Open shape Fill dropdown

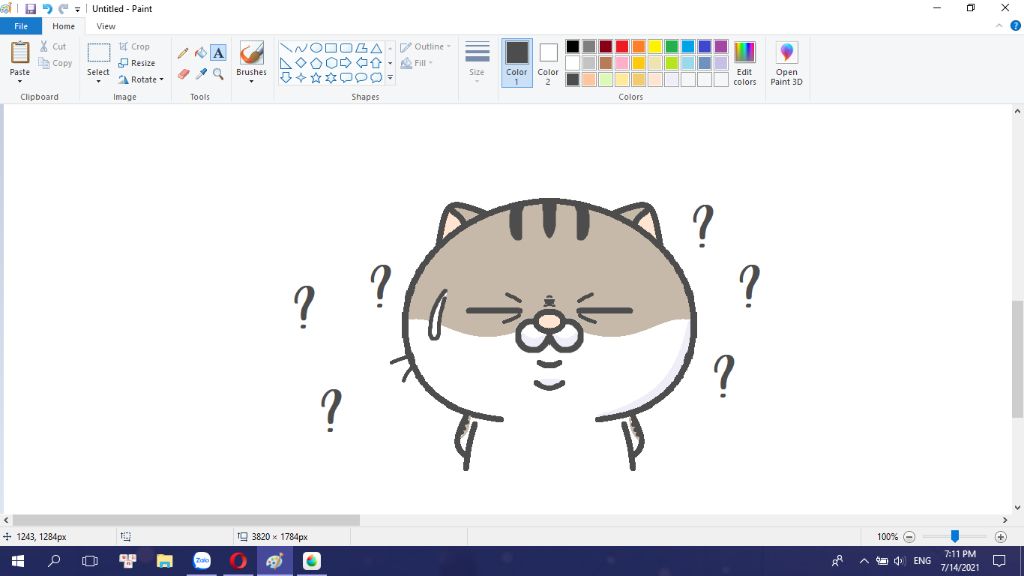tap(417, 63)
